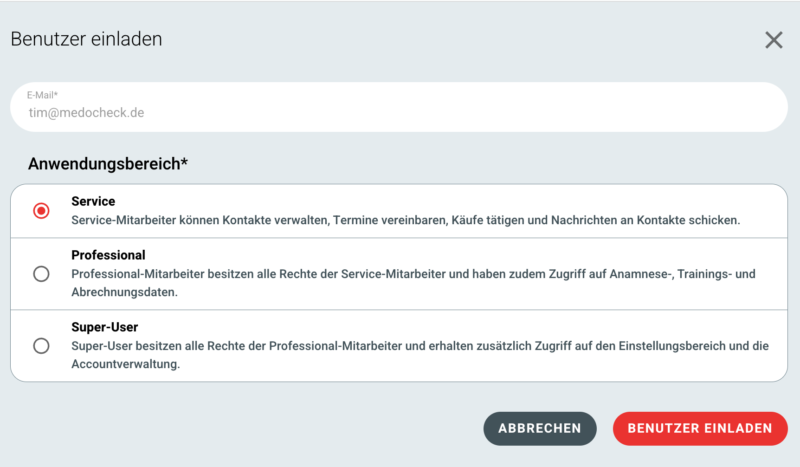The image size is (800, 467).
Task: Click the bold Service option title
Action: 93,201
